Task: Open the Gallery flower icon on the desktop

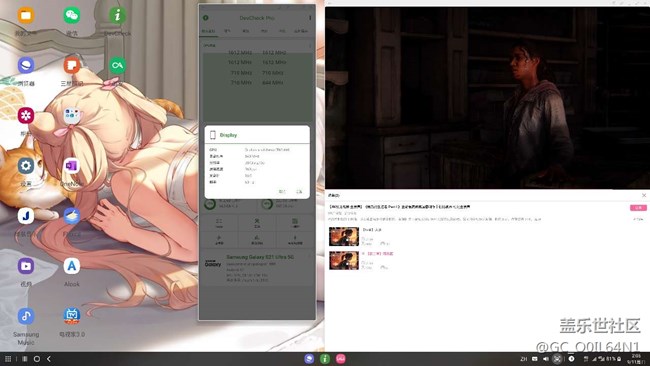Action: click(26, 116)
